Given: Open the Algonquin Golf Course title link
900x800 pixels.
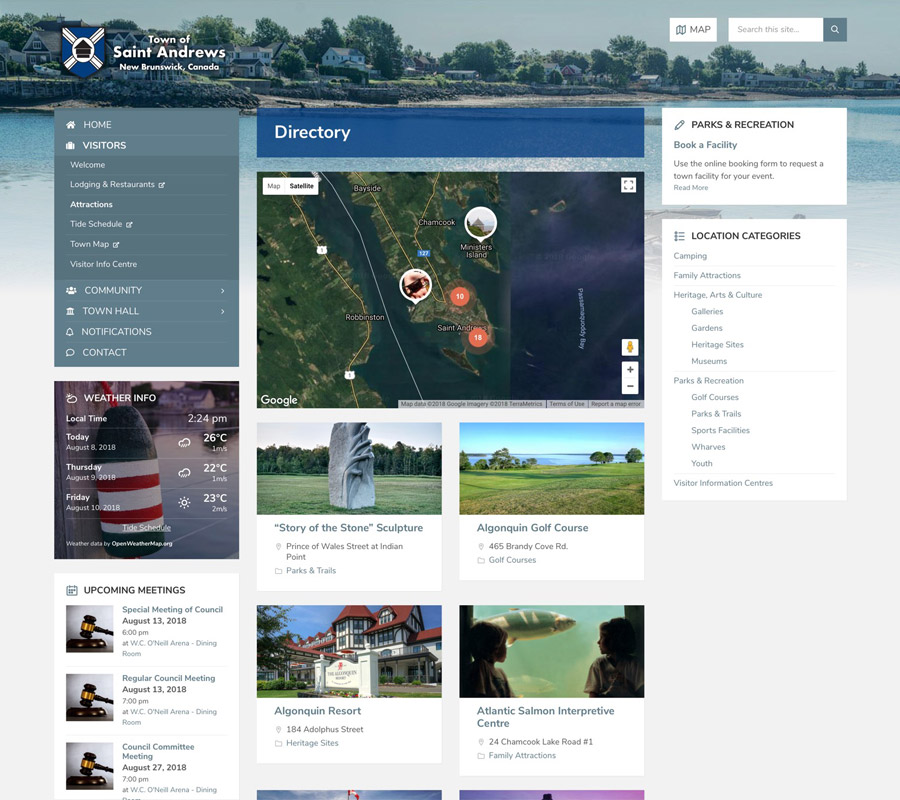Looking at the screenshot, I should click(x=532, y=528).
